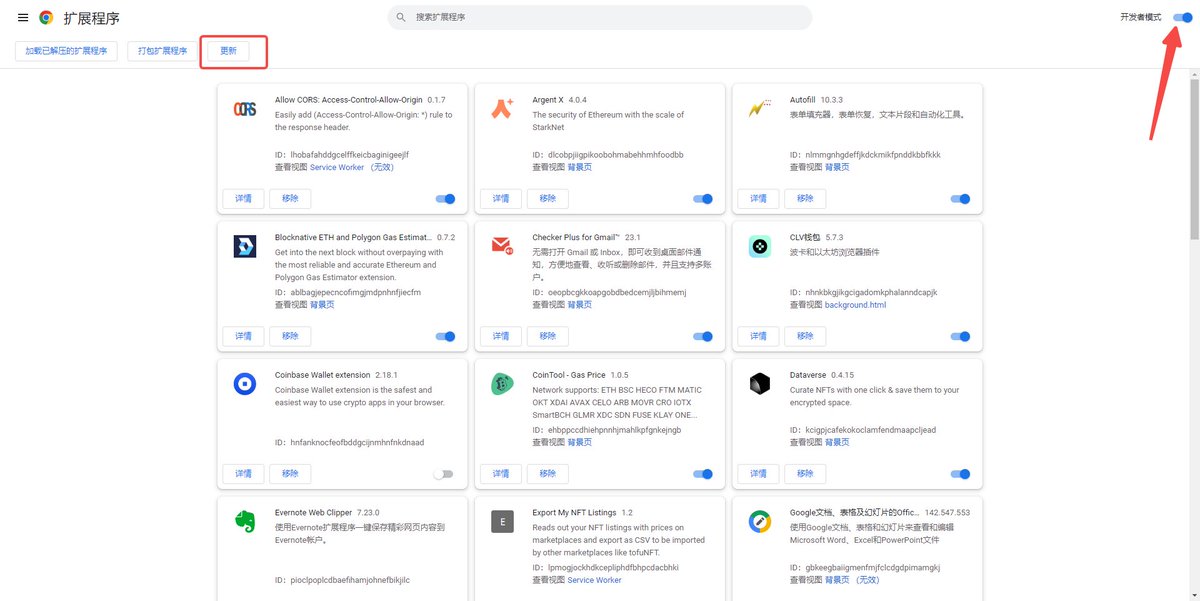
Task: Open Autofill background page link
Action: click(x=837, y=168)
